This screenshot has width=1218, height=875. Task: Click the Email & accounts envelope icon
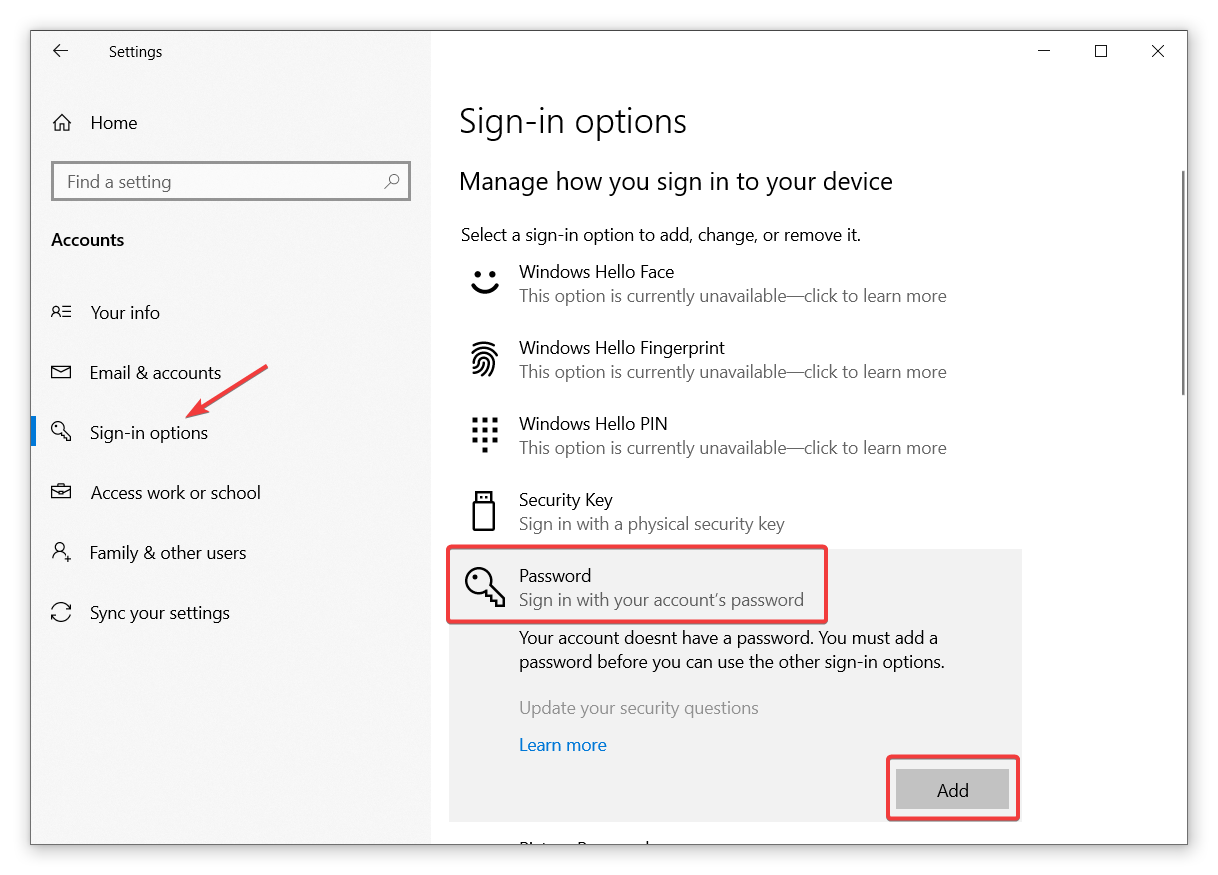61,372
